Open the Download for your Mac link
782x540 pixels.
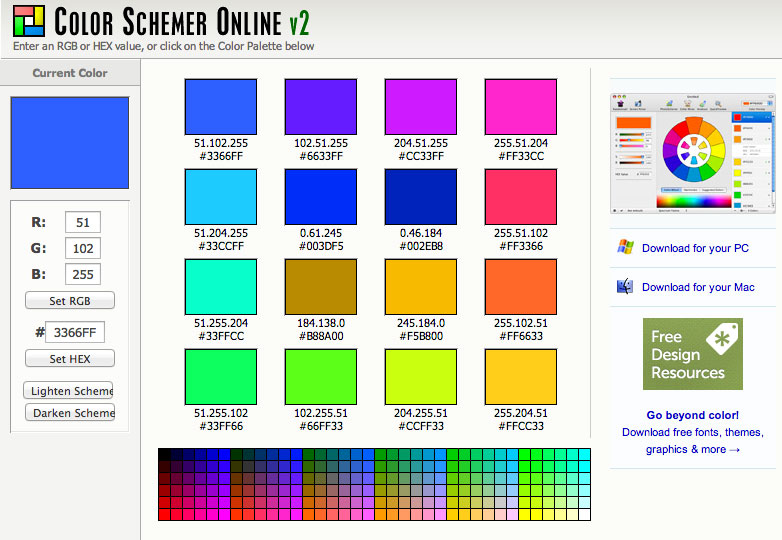[698, 287]
